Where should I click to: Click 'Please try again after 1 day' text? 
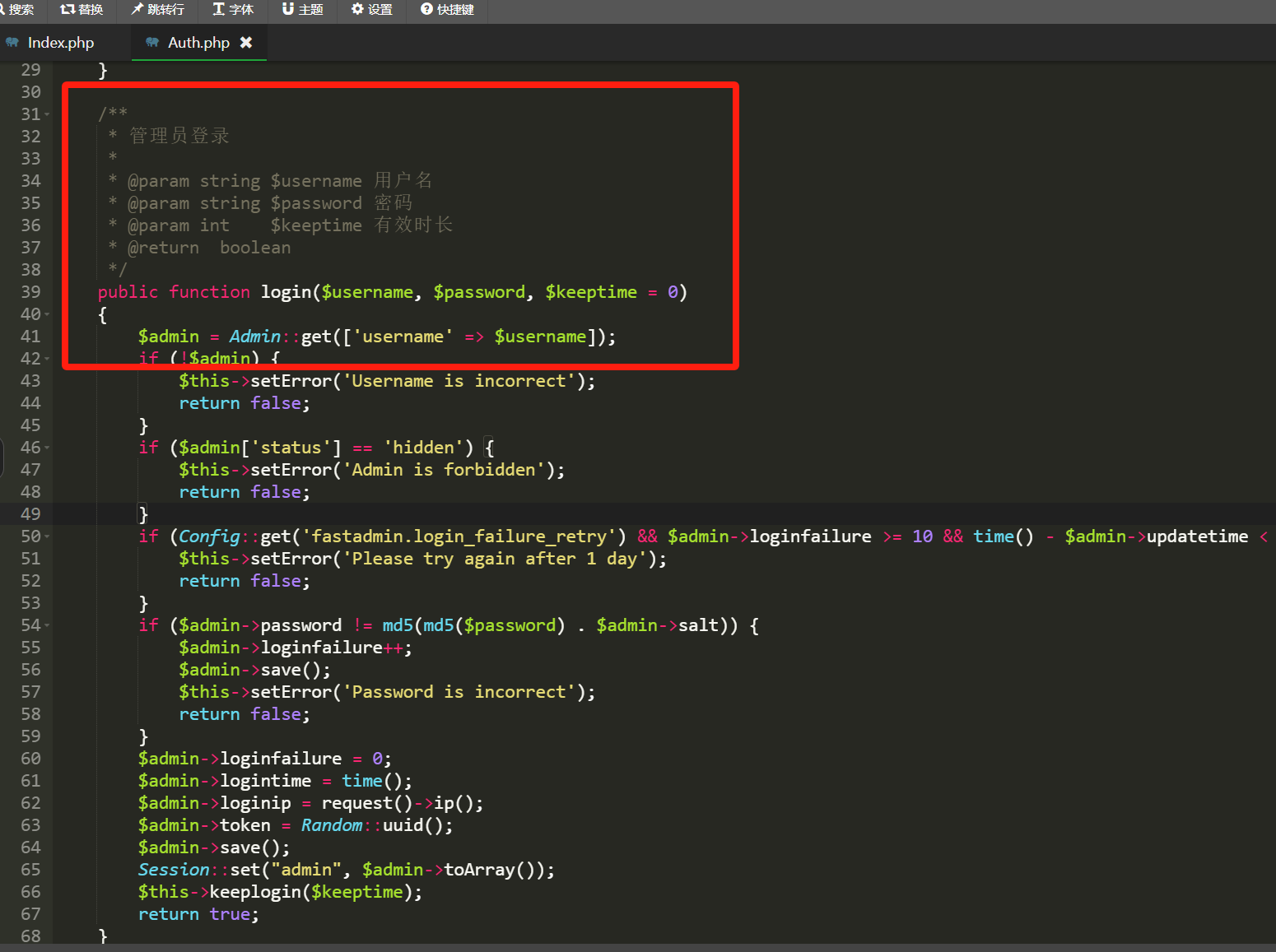pos(495,559)
